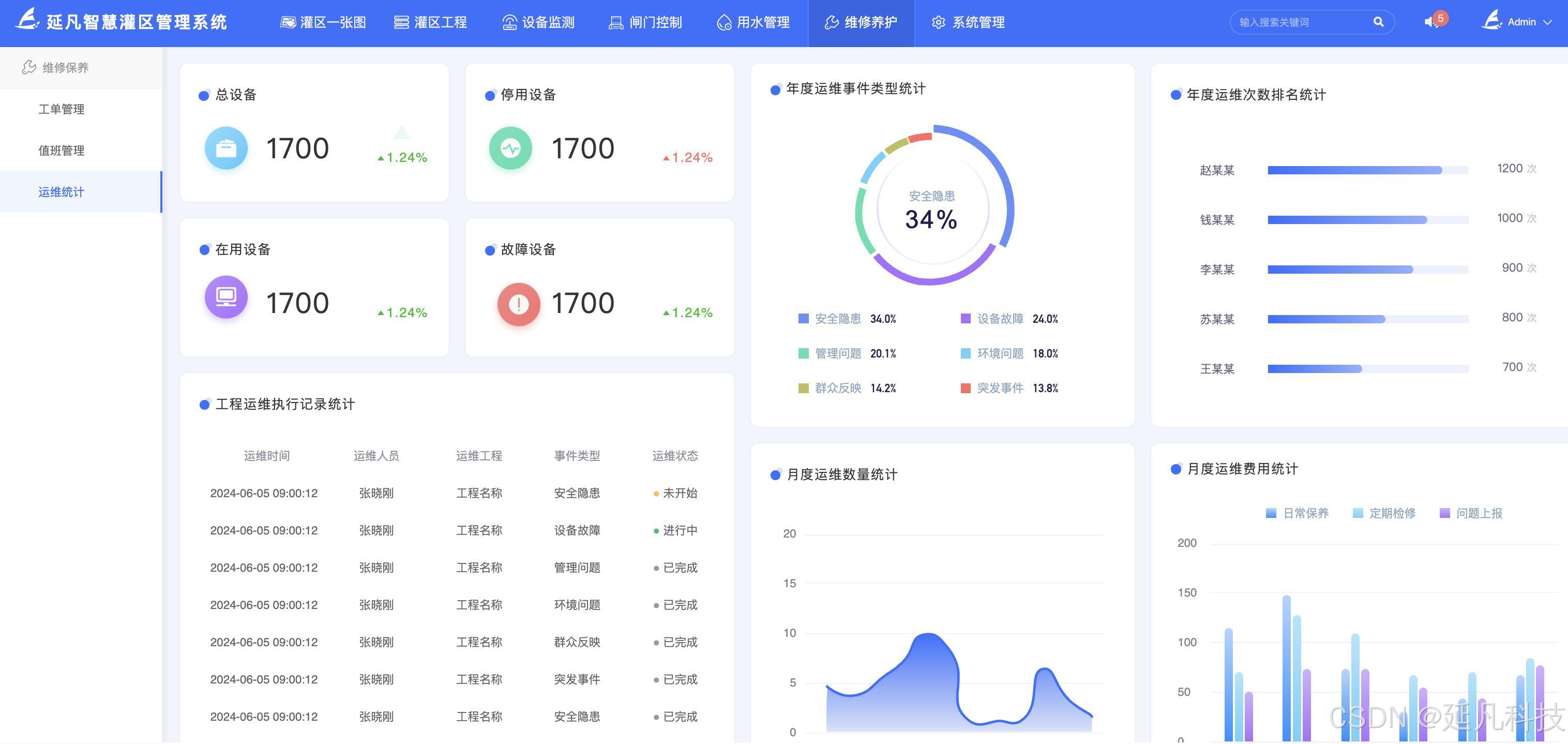This screenshot has width=1568, height=744.
Task: Open the 灌区工程 menu
Action: 430,23
